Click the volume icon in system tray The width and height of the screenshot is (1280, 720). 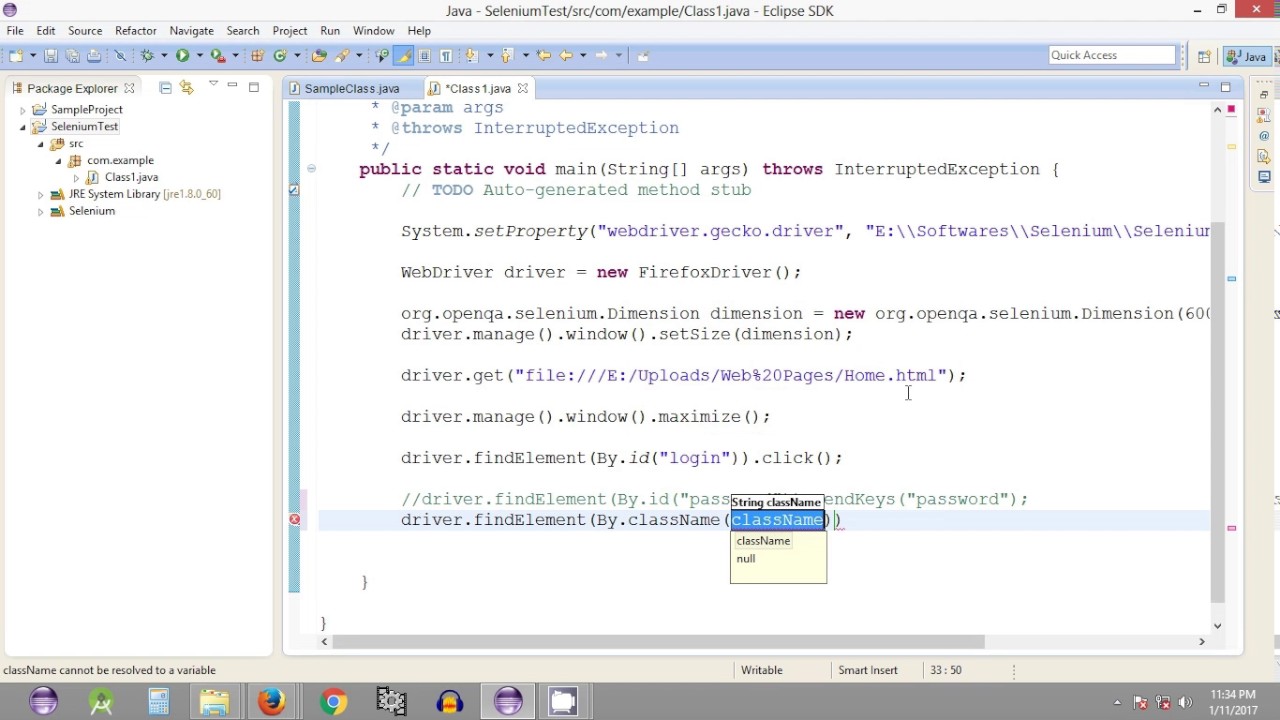coord(1185,702)
